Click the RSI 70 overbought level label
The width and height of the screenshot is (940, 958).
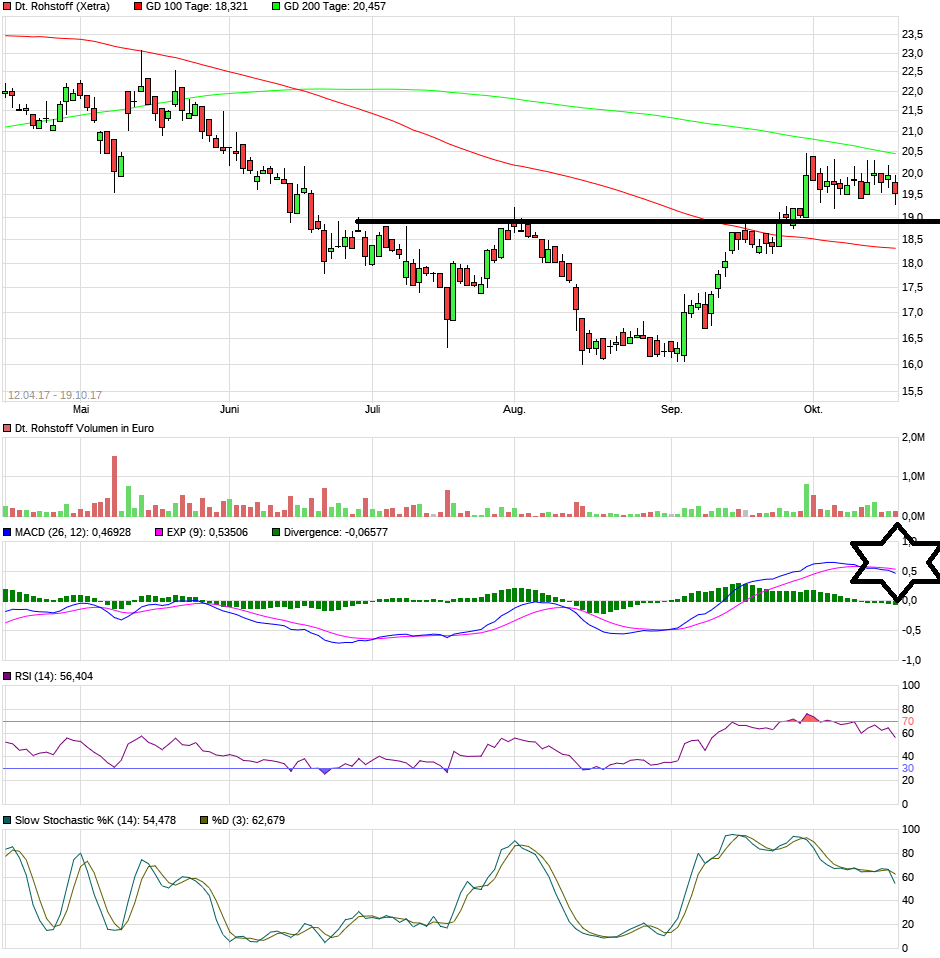coord(908,722)
